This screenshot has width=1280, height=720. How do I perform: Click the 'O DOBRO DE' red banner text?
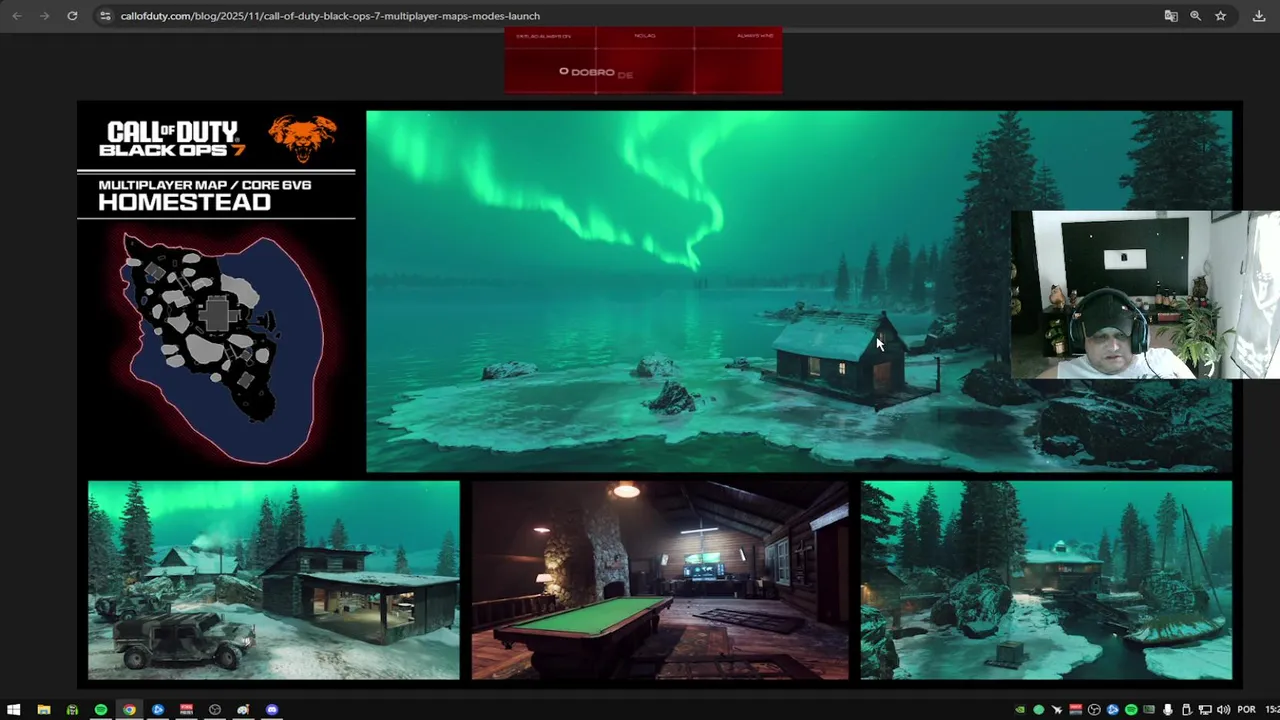tap(596, 73)
